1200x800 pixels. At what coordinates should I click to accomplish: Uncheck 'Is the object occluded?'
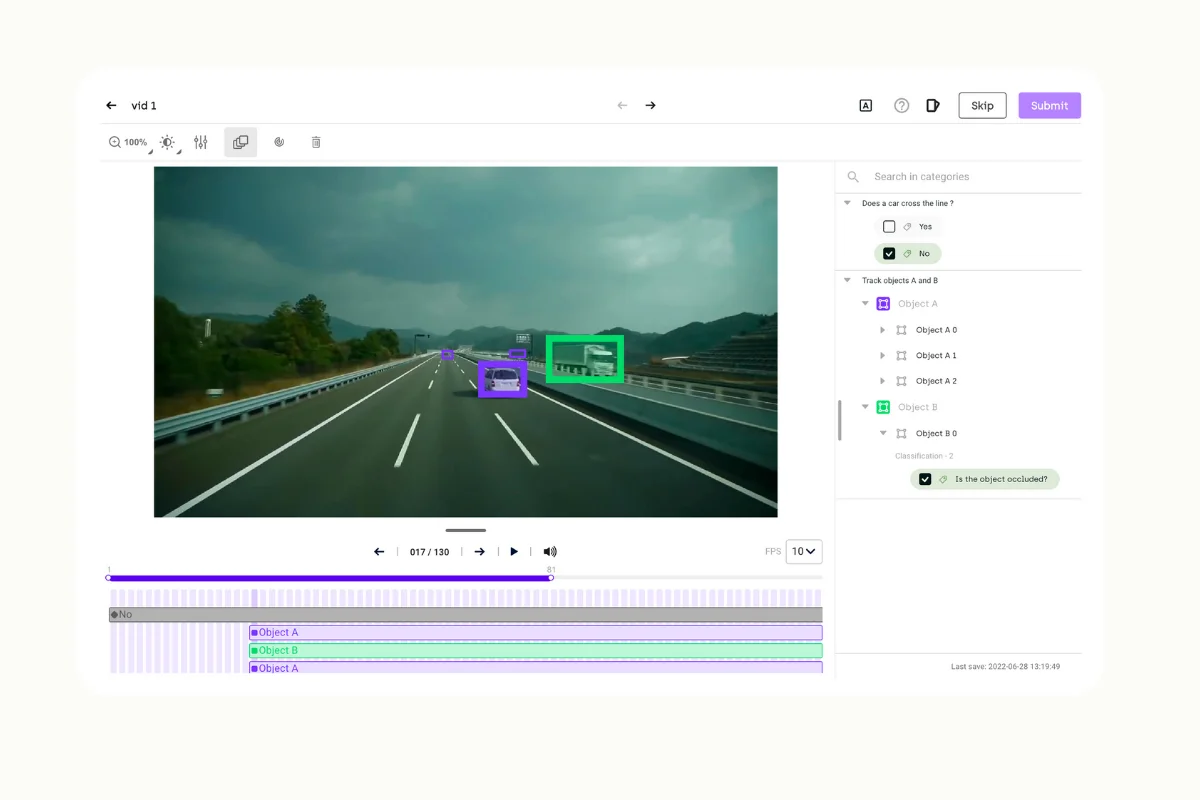pyautogui.click(x=925, y=479)
